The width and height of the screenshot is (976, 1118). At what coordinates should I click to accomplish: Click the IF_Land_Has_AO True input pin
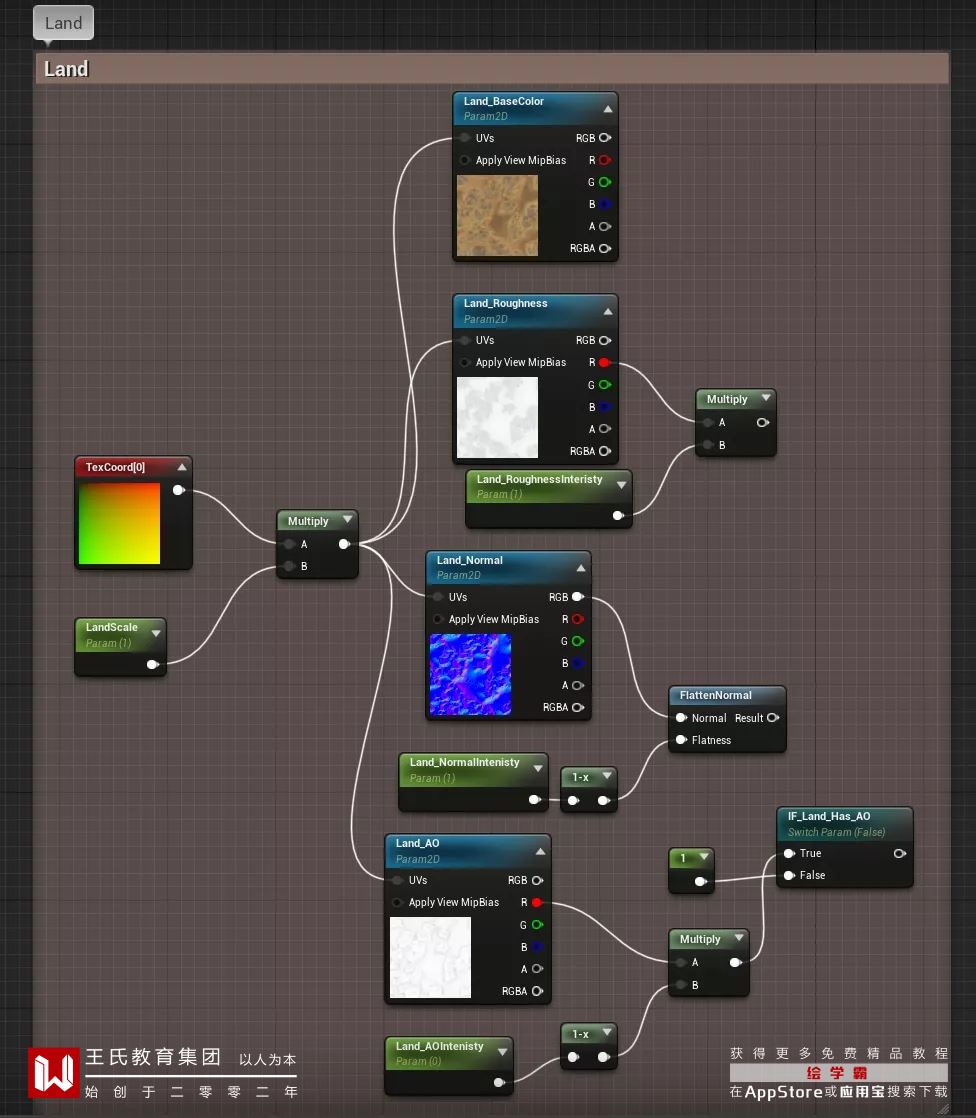click(790, 853)
